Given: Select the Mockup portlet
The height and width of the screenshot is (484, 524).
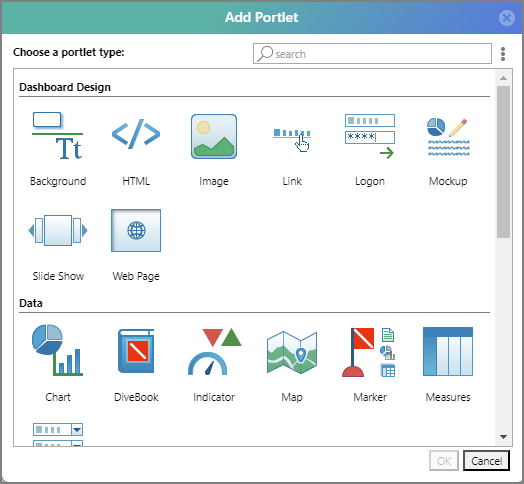Looking at the screenshot, I should [x=448, y=137].
